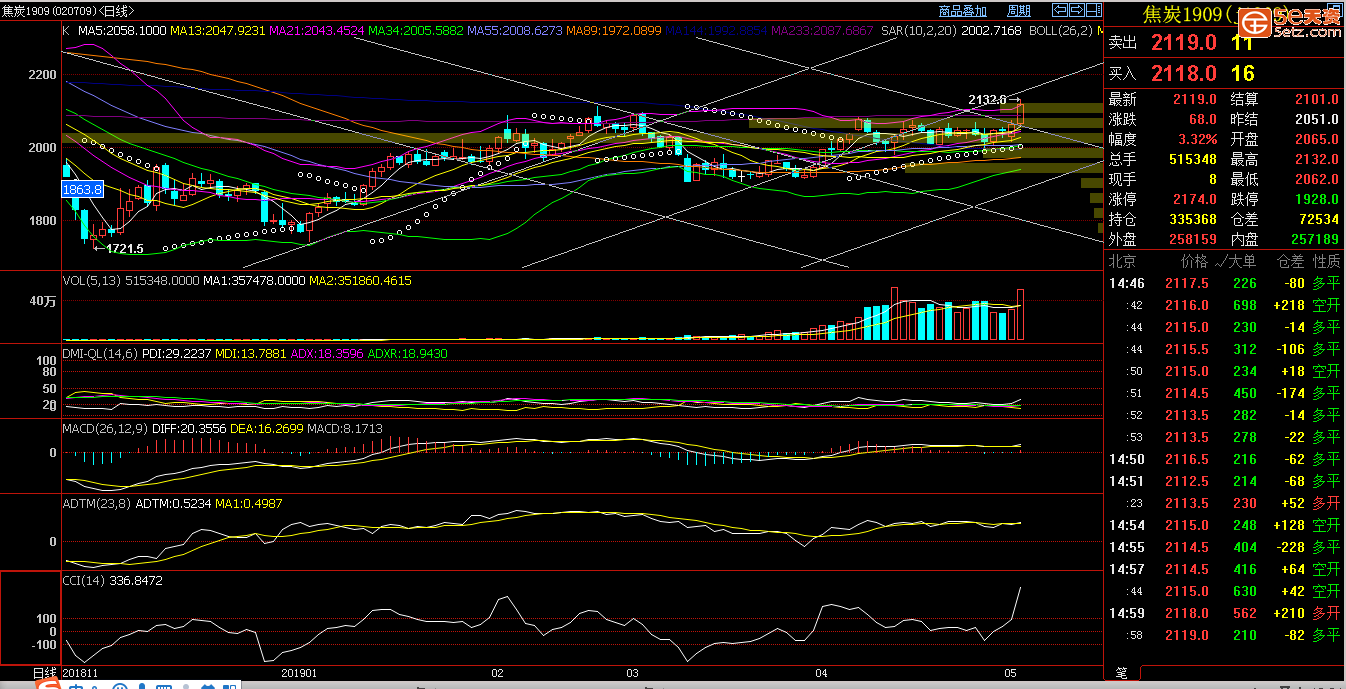The height and width of the screenshot is (689, 1346).
Task: Click the 最高 value 2132.0
Action: point(1316,159)
